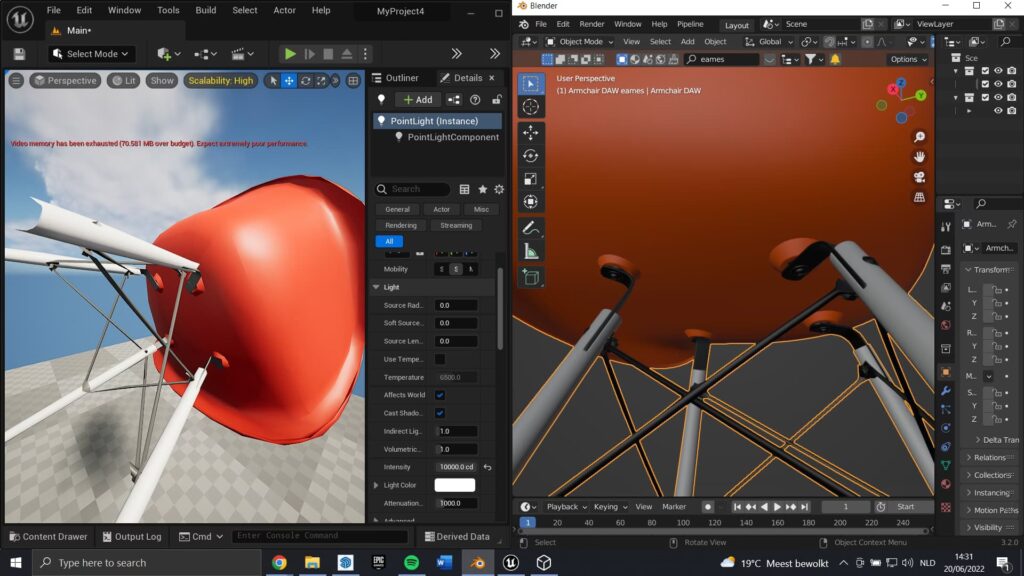Expand the Light Color property
1024x576 pixels.
tap(376, 485)
